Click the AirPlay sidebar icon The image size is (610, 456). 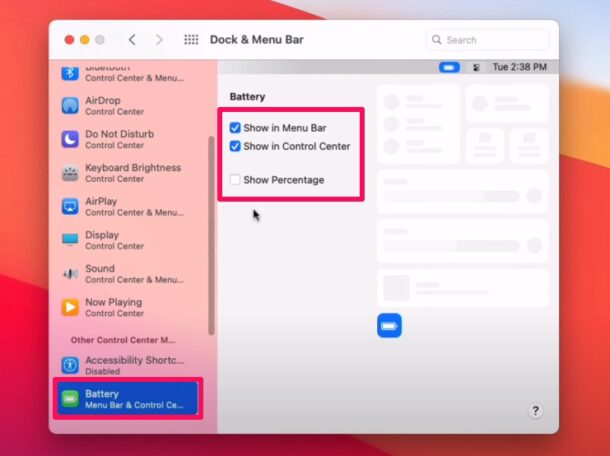(70, 206)
